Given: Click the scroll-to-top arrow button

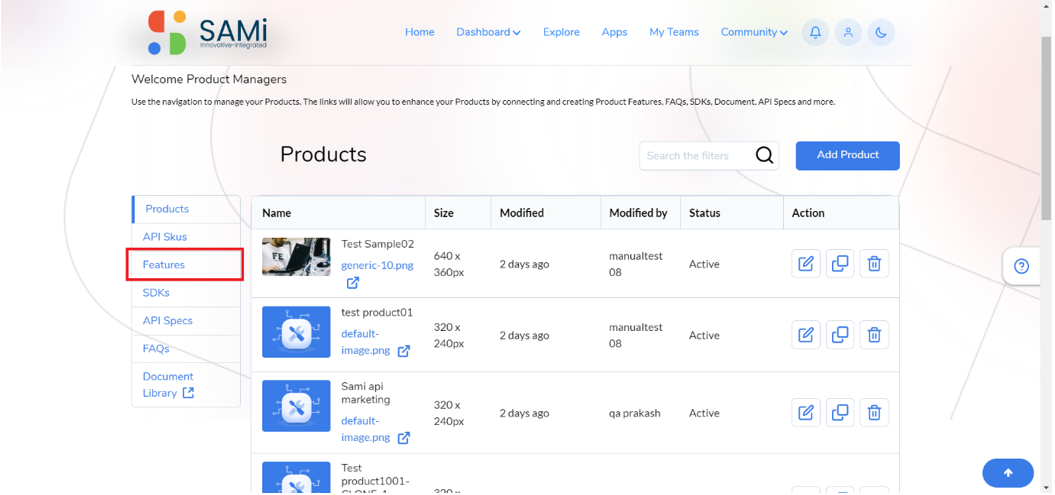Looking at the screenshot, I should pos(1008,473).
